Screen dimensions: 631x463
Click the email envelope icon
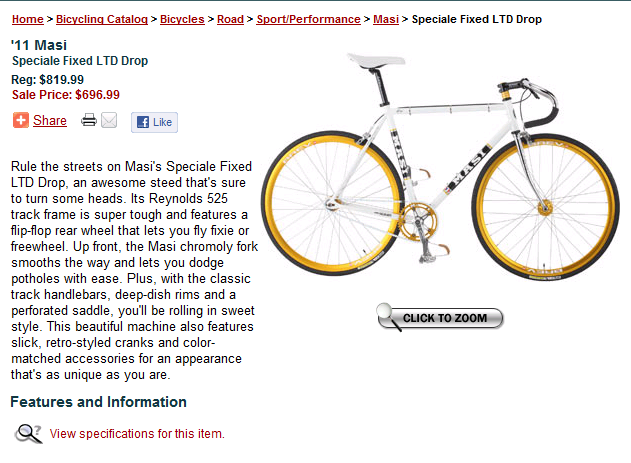(109, 121)
